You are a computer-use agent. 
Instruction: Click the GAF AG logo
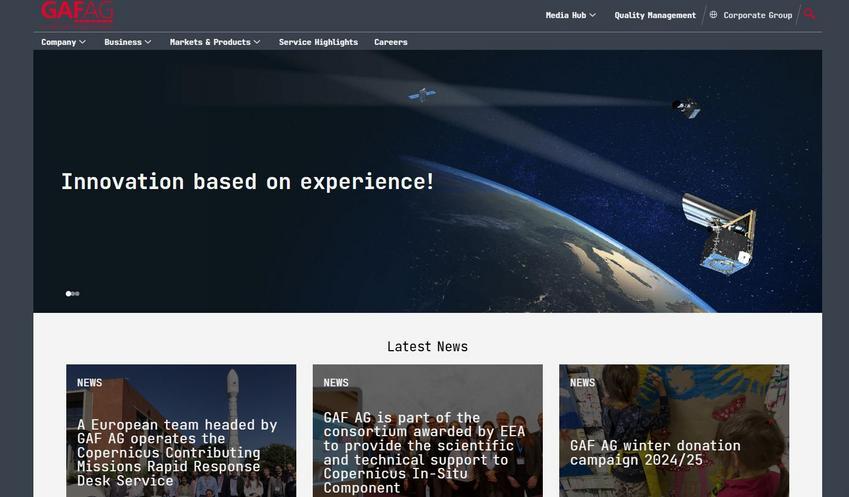(x=77, y=13)
